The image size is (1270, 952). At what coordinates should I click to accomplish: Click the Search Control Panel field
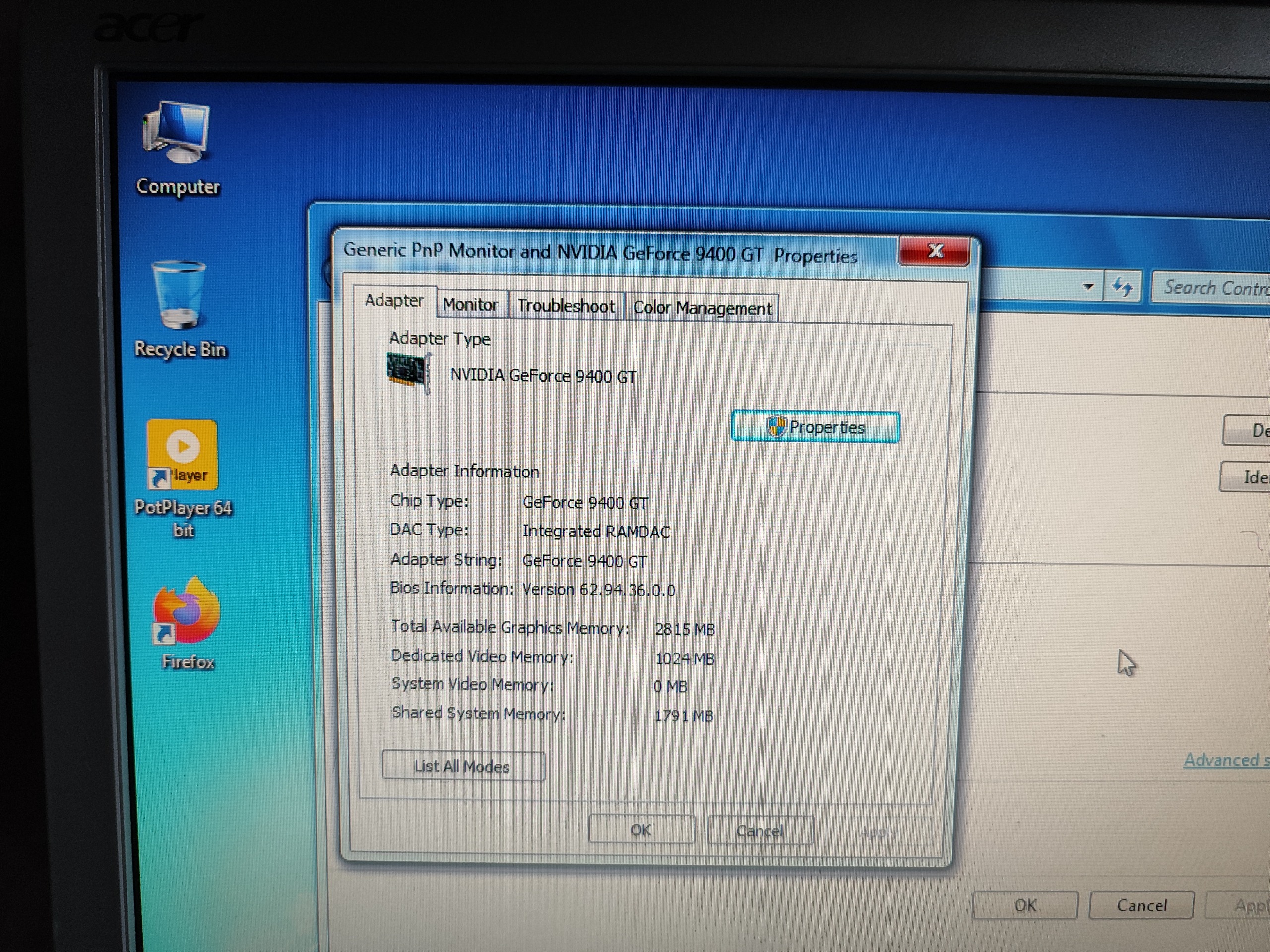pos(1211,287)
